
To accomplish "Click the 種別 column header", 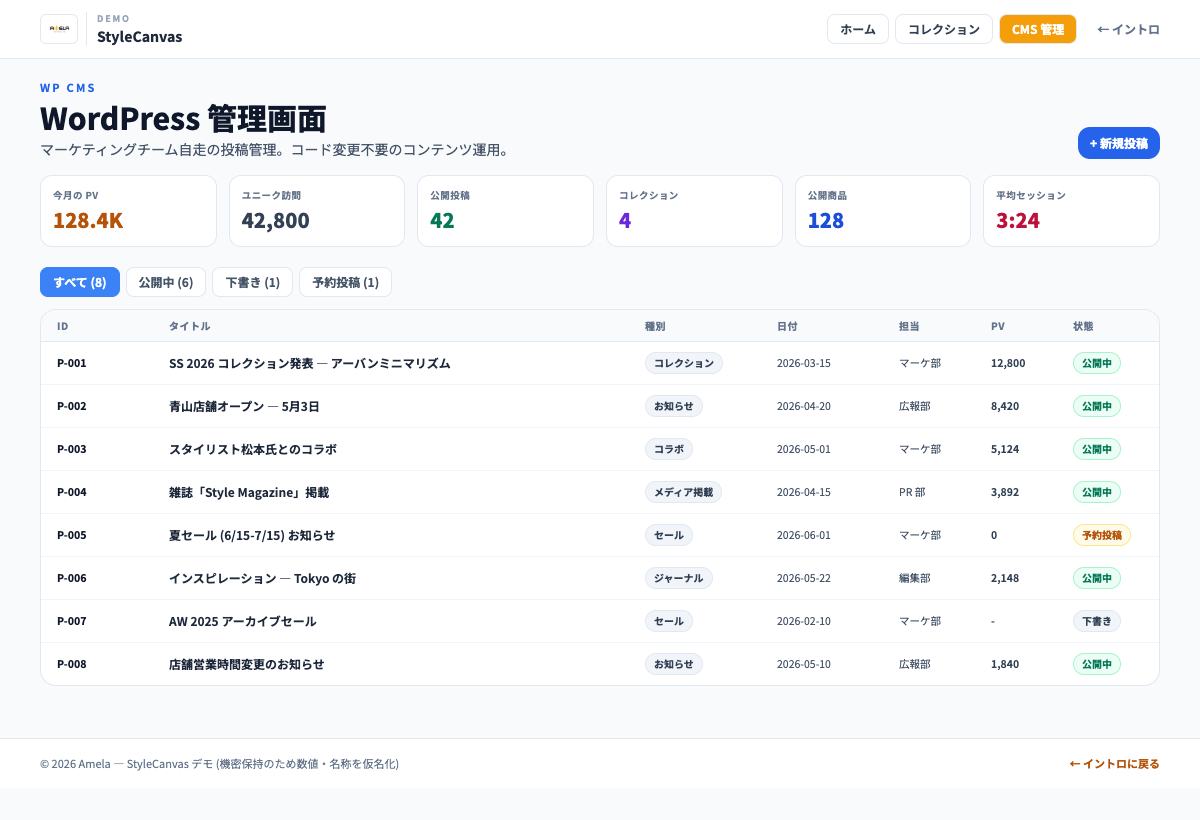I will (655, 326).
